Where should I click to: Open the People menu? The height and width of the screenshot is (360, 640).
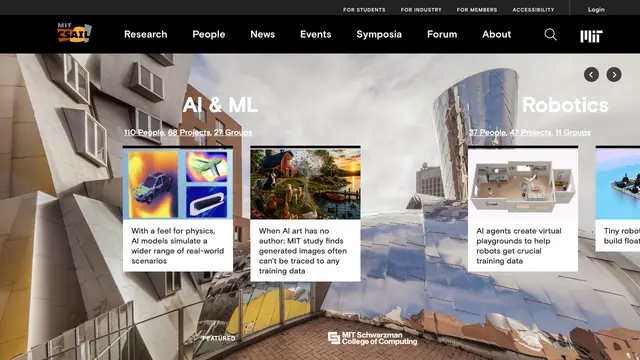(209, 34)
